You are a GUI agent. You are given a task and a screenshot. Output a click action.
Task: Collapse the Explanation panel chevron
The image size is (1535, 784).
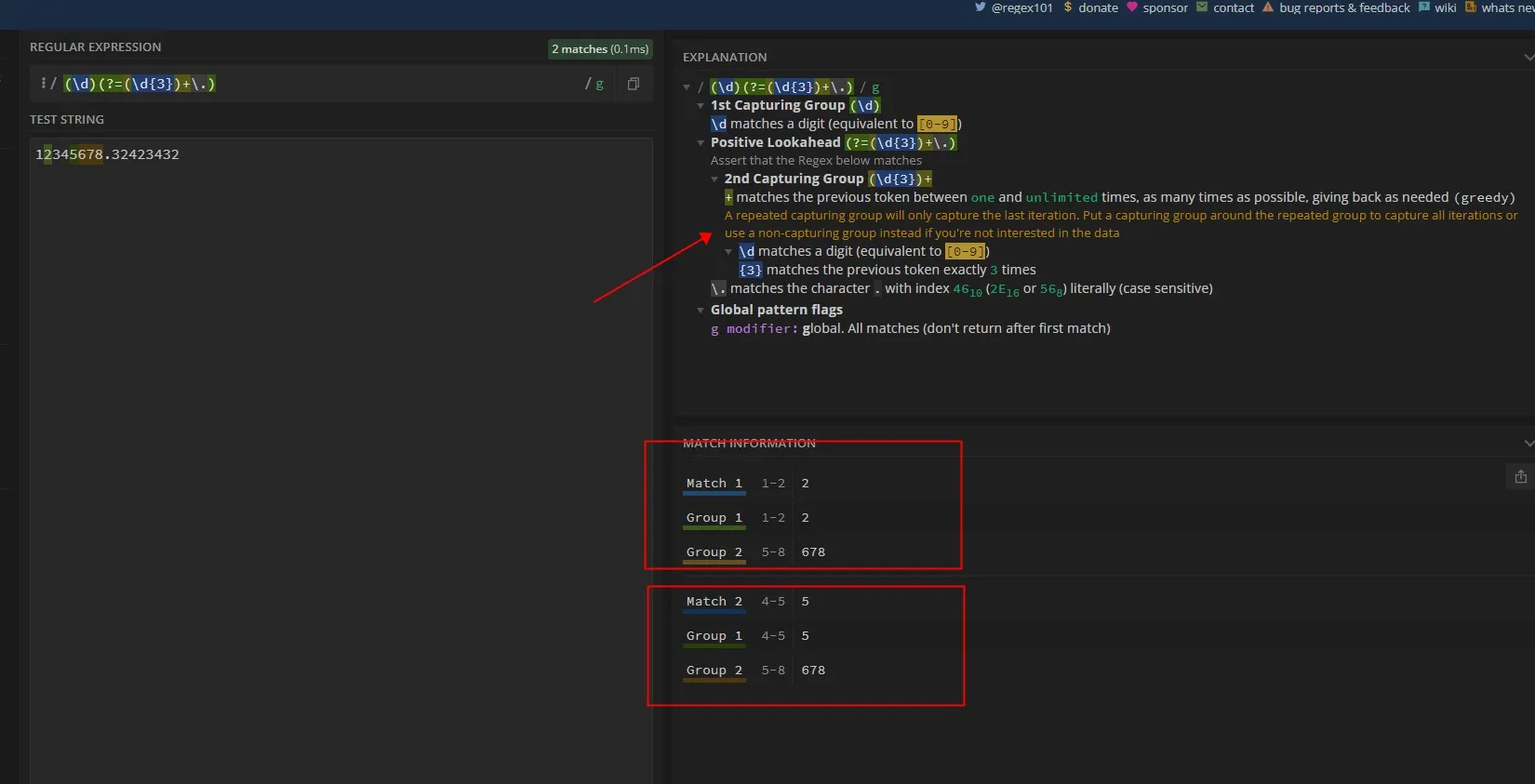[1528, 57]
